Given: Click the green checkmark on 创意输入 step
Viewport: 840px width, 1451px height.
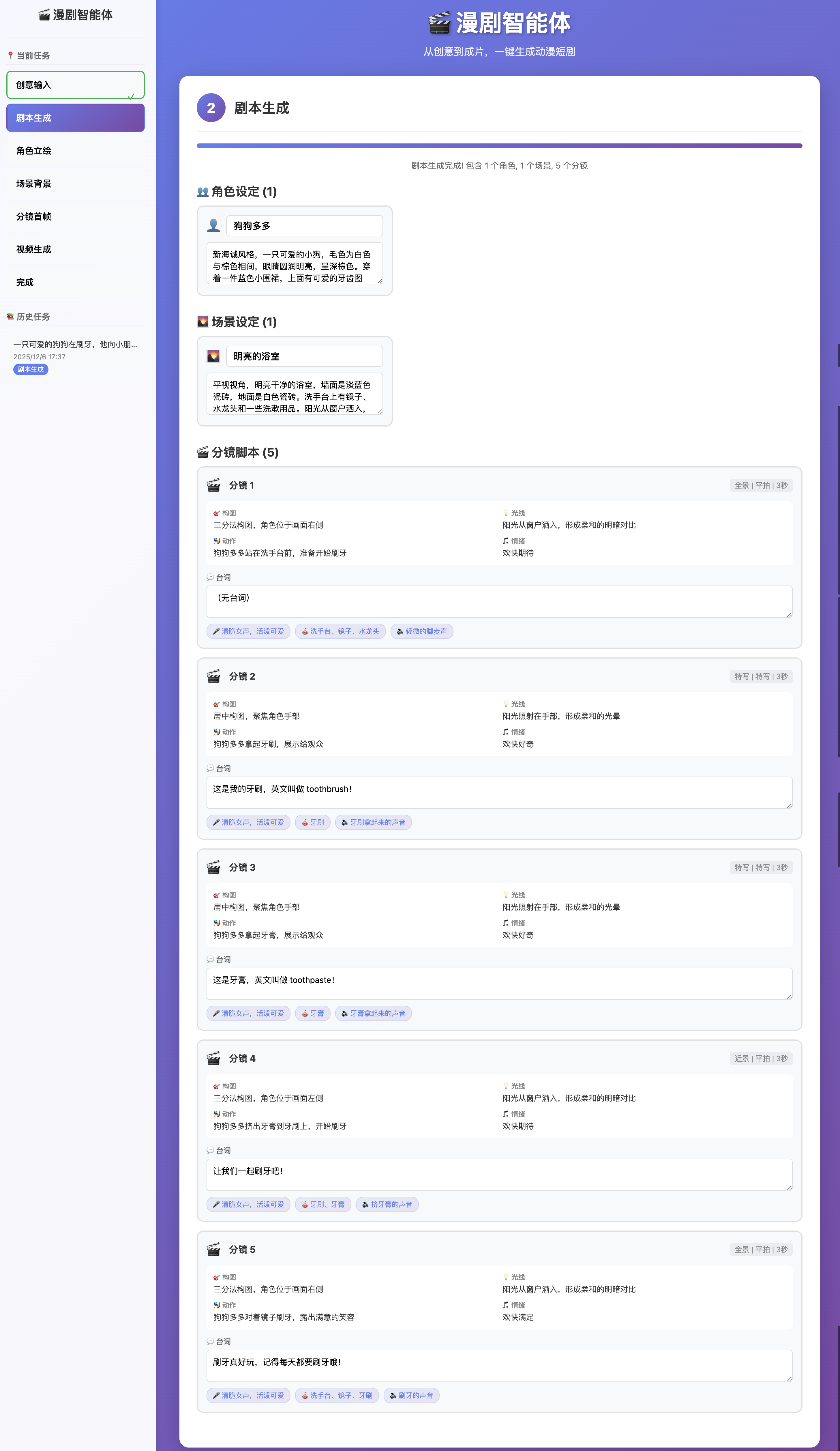Looking at the screenshot, I should [x=131, y=96].
